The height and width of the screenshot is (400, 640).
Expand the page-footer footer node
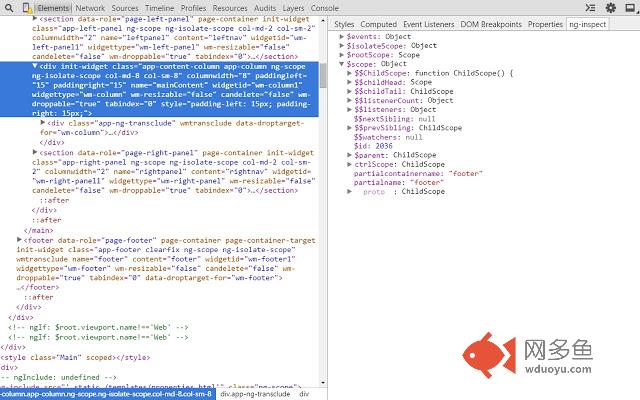[x=19, y=240]
